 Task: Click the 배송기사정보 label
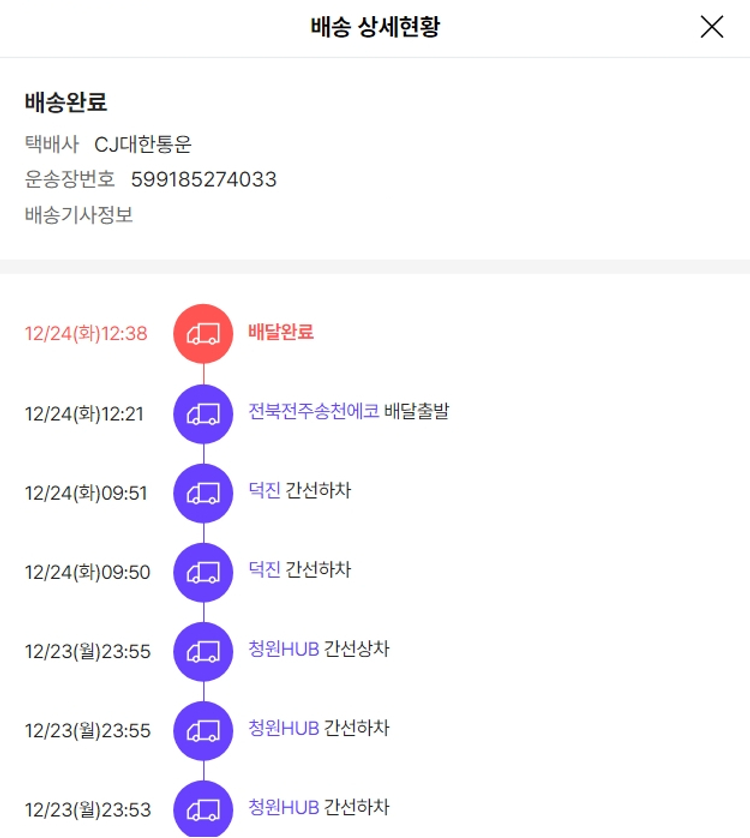click(x=79, y=215)
